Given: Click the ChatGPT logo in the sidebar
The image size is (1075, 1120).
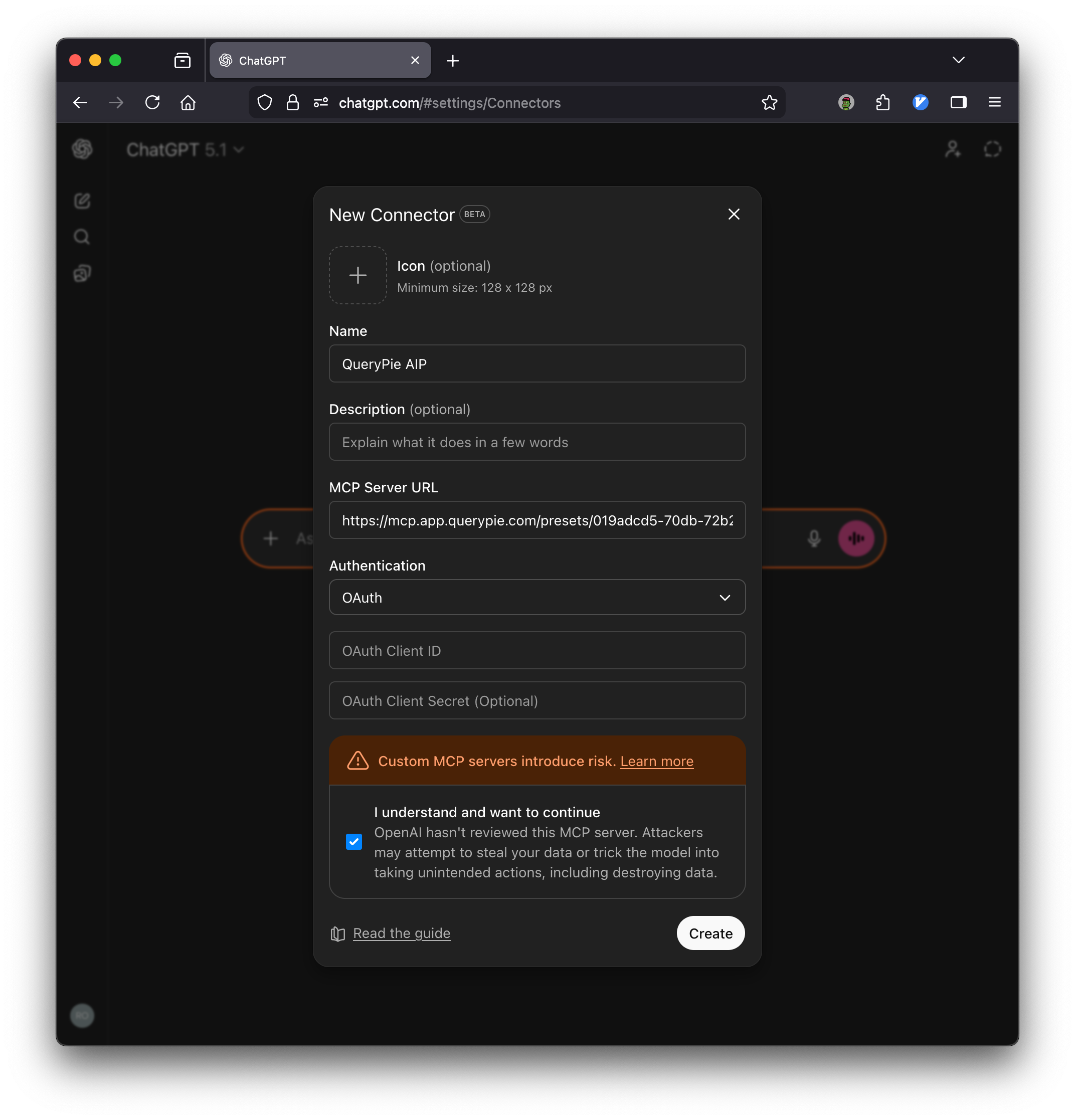Looking at the screenshot, I should point(82,149).
